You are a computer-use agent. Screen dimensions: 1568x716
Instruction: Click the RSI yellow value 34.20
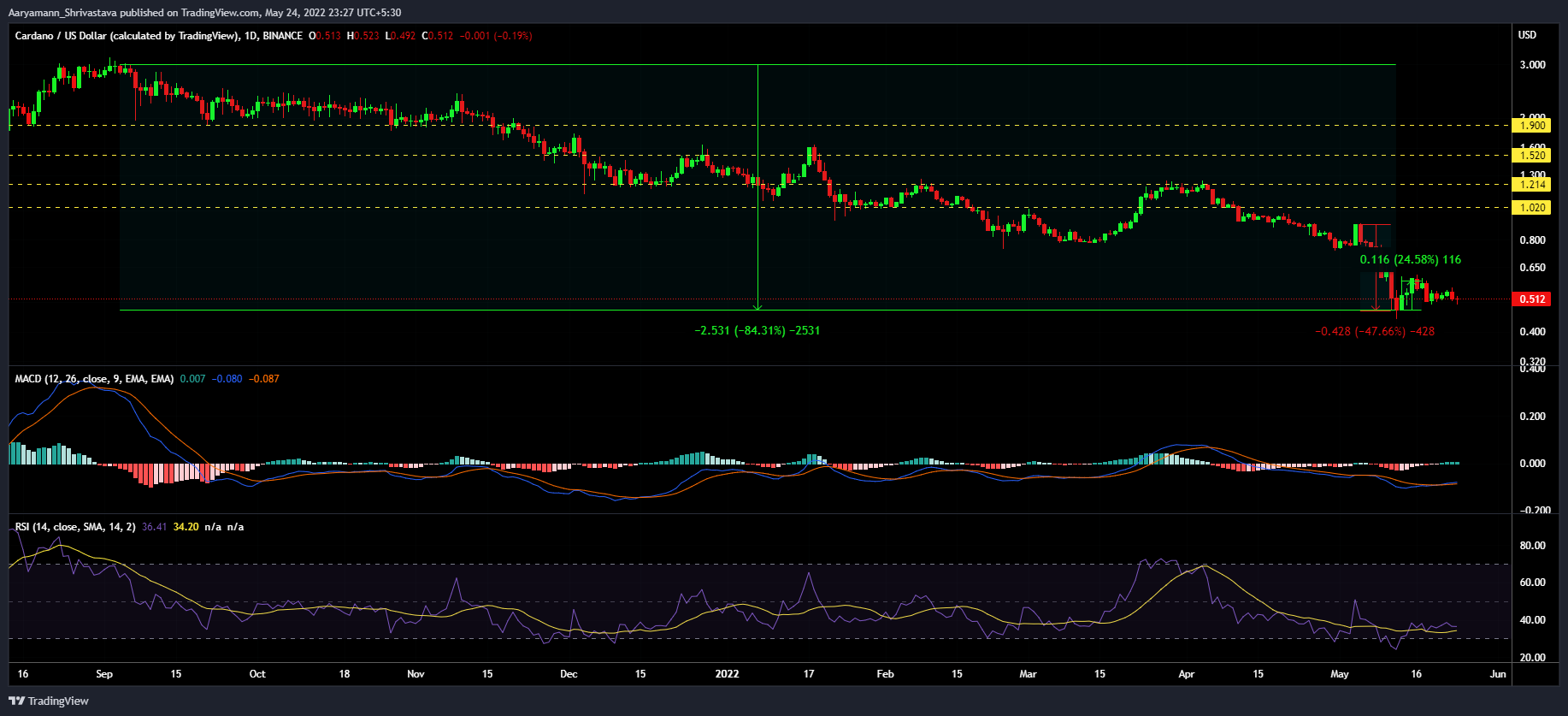pos(186,527)
